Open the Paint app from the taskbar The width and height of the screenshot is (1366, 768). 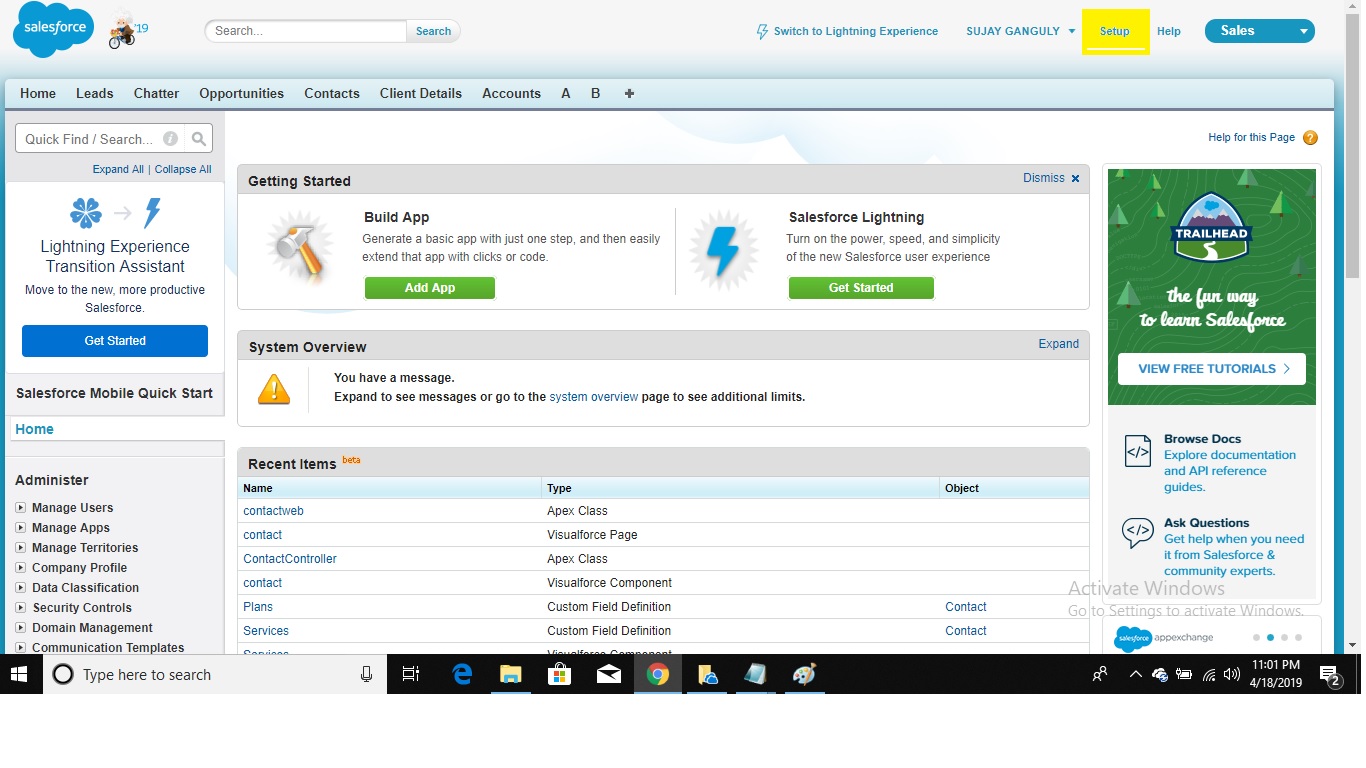pos(804,674)
